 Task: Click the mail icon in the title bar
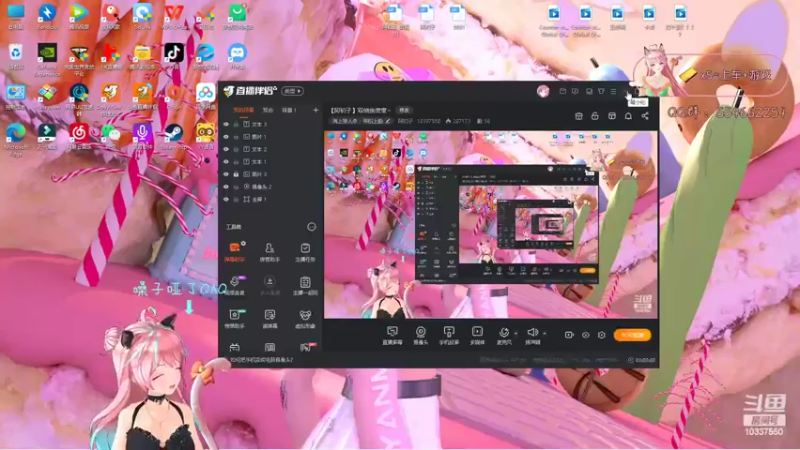[563, 91]
